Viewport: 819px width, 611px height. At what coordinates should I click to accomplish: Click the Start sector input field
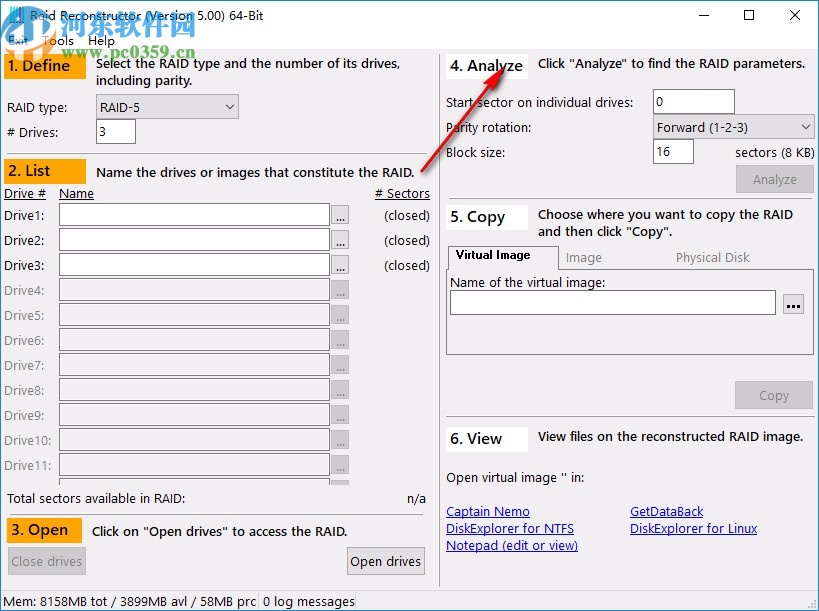tap(694, 101)
